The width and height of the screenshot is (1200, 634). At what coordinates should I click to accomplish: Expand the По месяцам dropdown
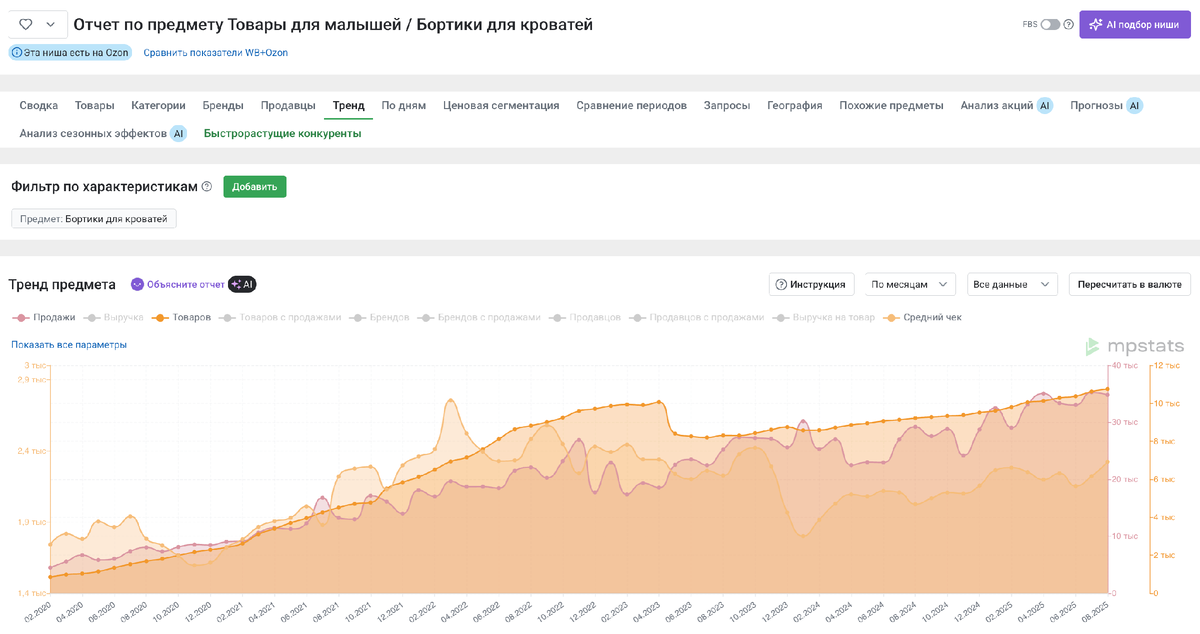tap(910, 284)
